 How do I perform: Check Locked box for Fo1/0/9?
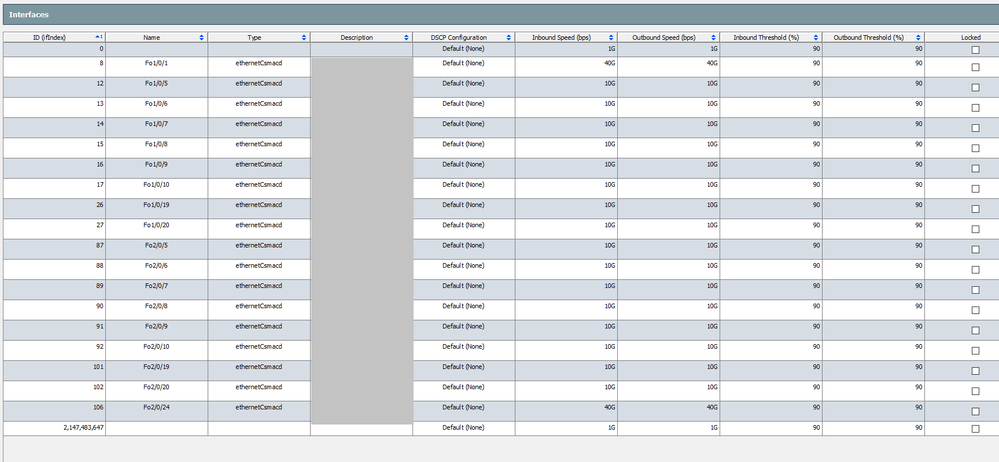click(x=975, y=168)
